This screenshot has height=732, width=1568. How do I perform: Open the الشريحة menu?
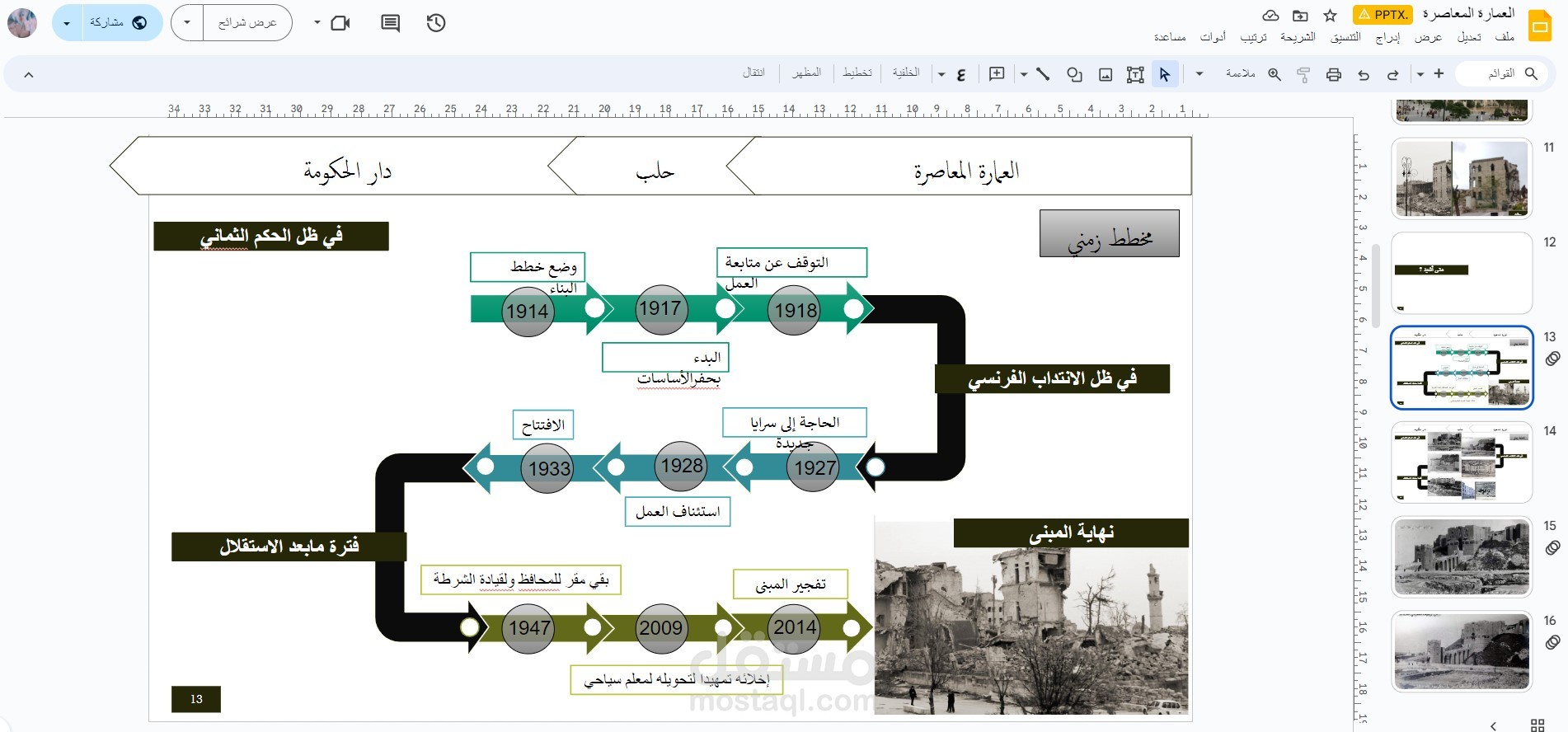click(x=1298, y=37)
